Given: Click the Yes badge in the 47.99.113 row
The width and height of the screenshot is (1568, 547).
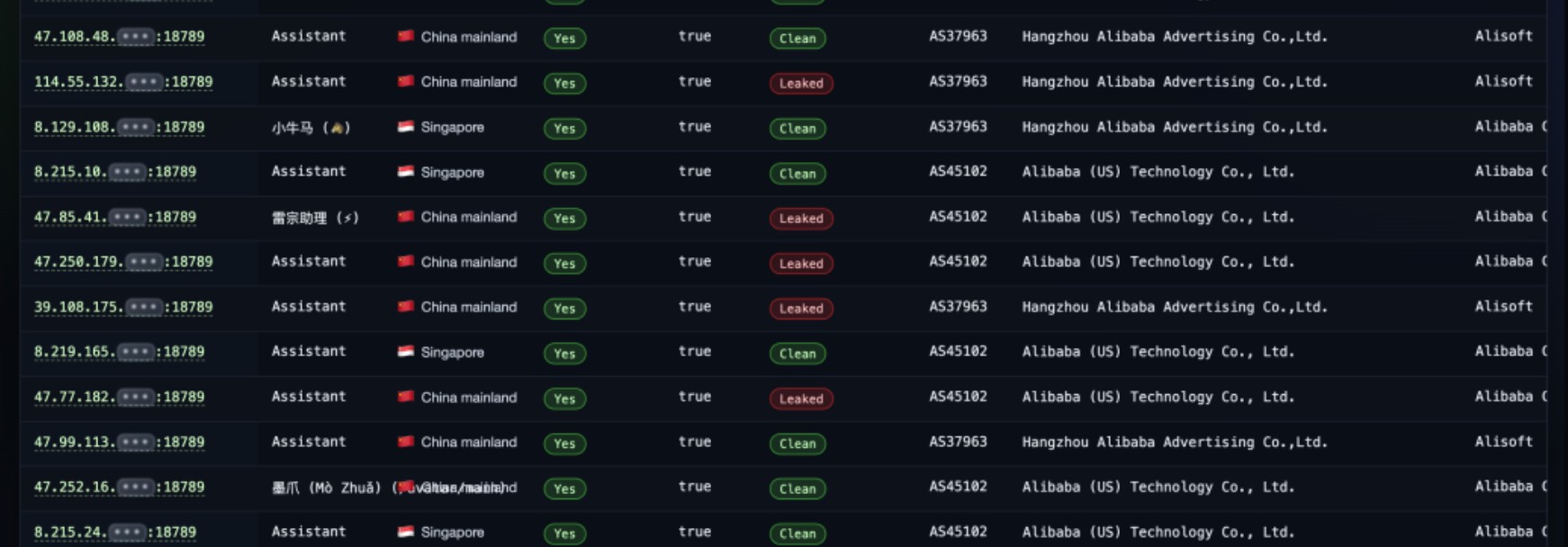Looking at the screenshot, I should tap(564, 444).
